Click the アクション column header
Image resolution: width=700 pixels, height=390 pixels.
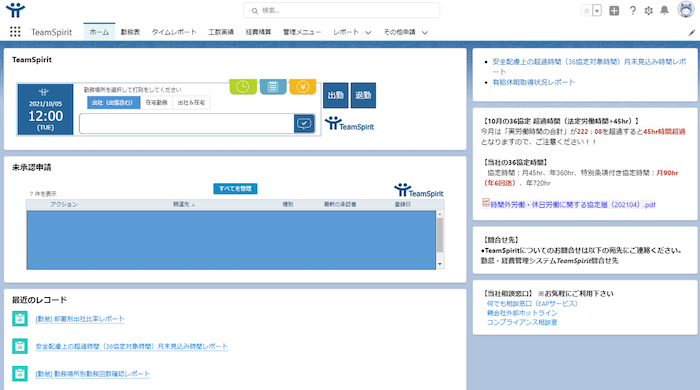[x=64, y=204]
